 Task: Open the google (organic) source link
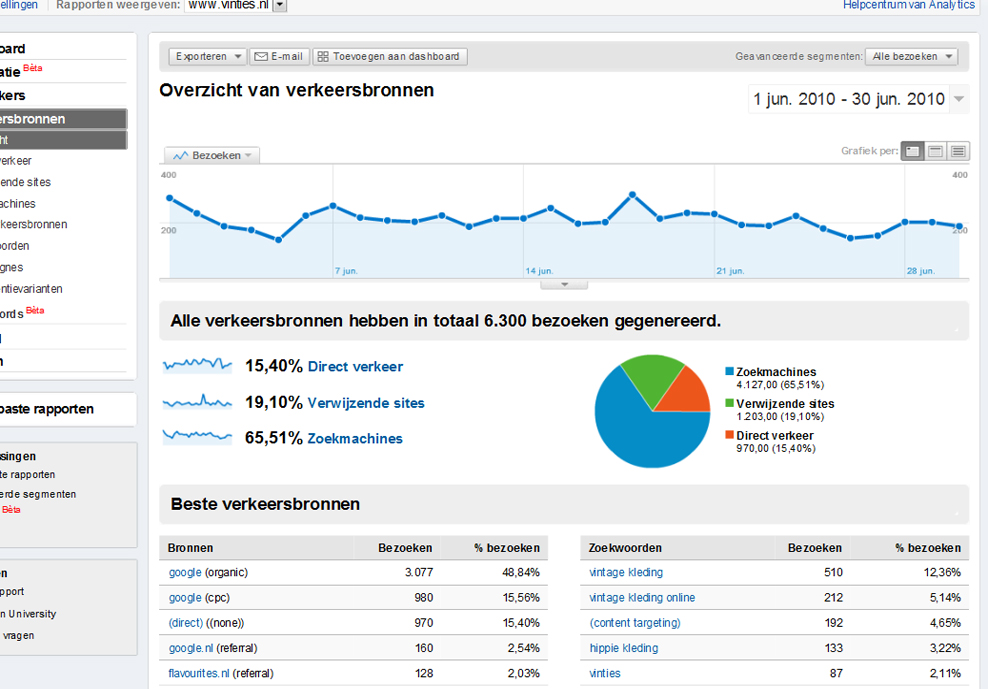185,572
